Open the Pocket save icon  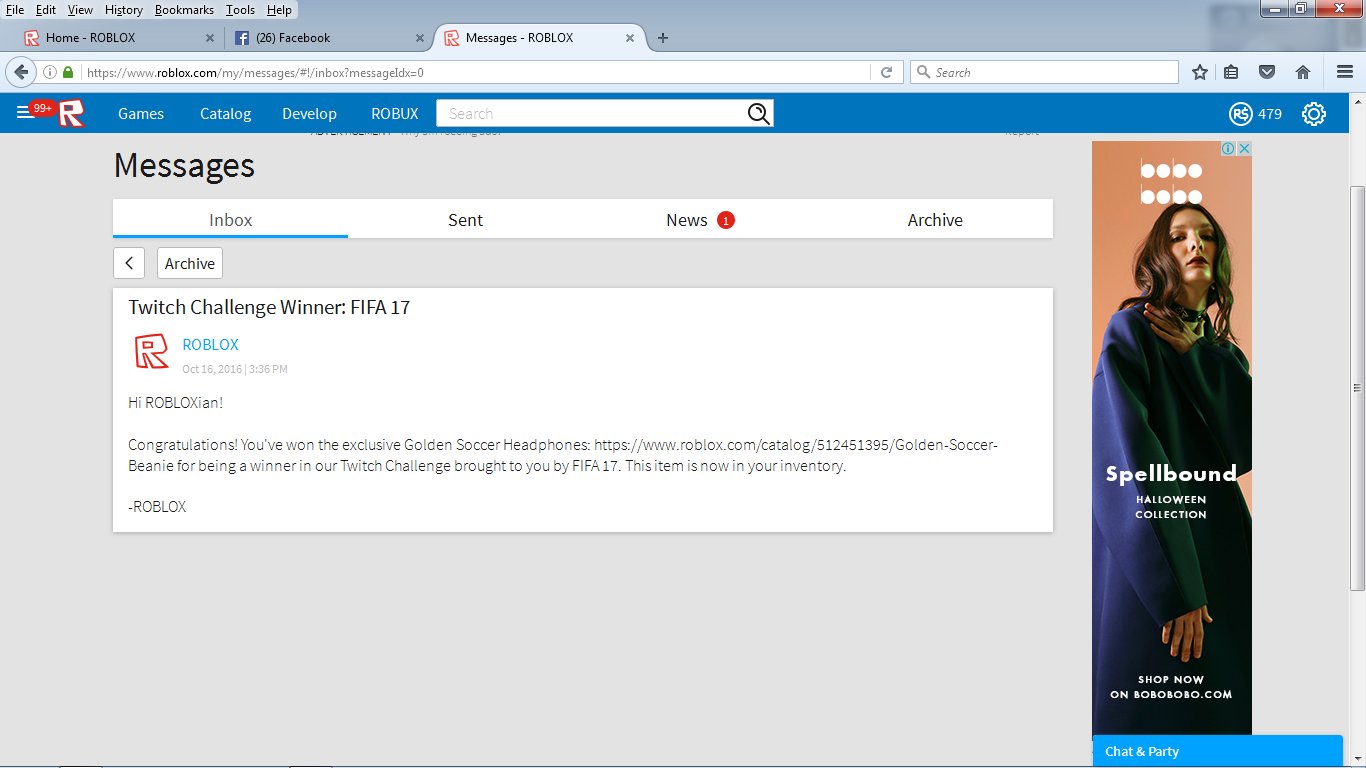[1266, 72]
